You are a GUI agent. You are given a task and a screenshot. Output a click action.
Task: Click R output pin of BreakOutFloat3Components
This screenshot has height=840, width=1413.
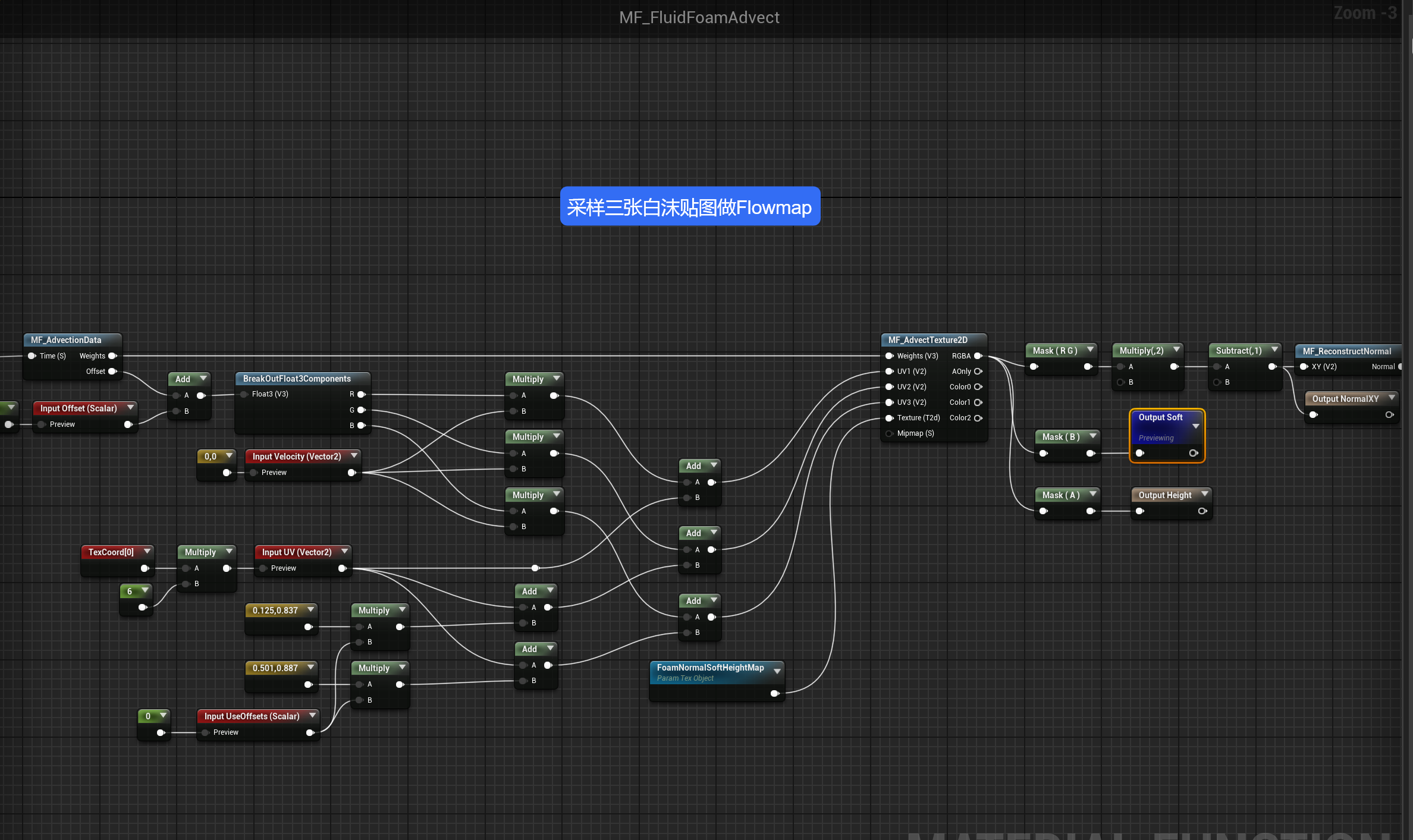[361, 394]
